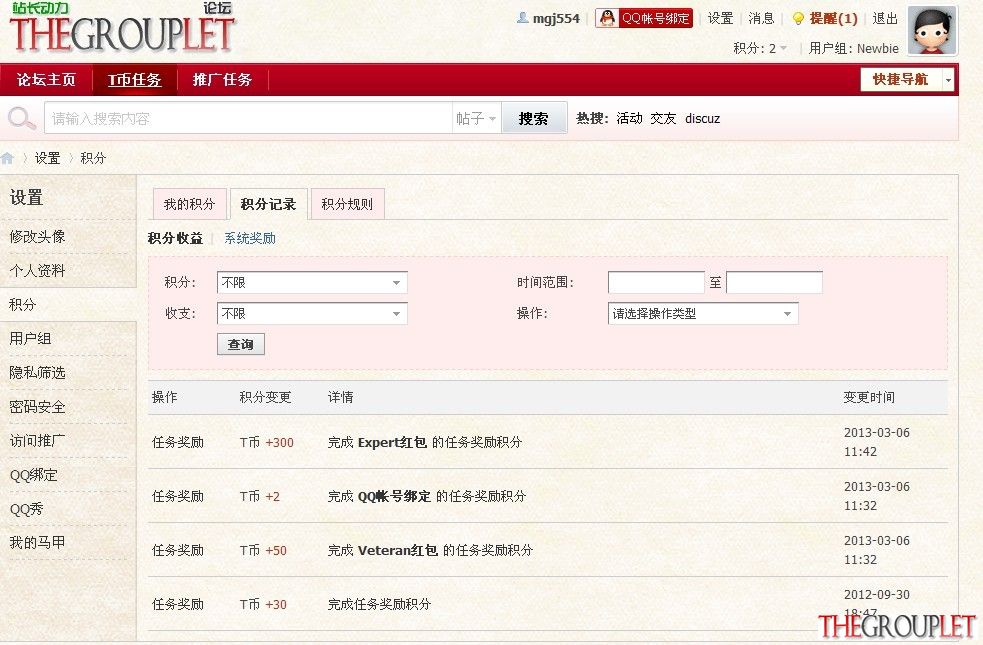The width and height of the screenshot is (983, 645).
Task: Click the end date field after 至
Action: click(x=774, y=283)
